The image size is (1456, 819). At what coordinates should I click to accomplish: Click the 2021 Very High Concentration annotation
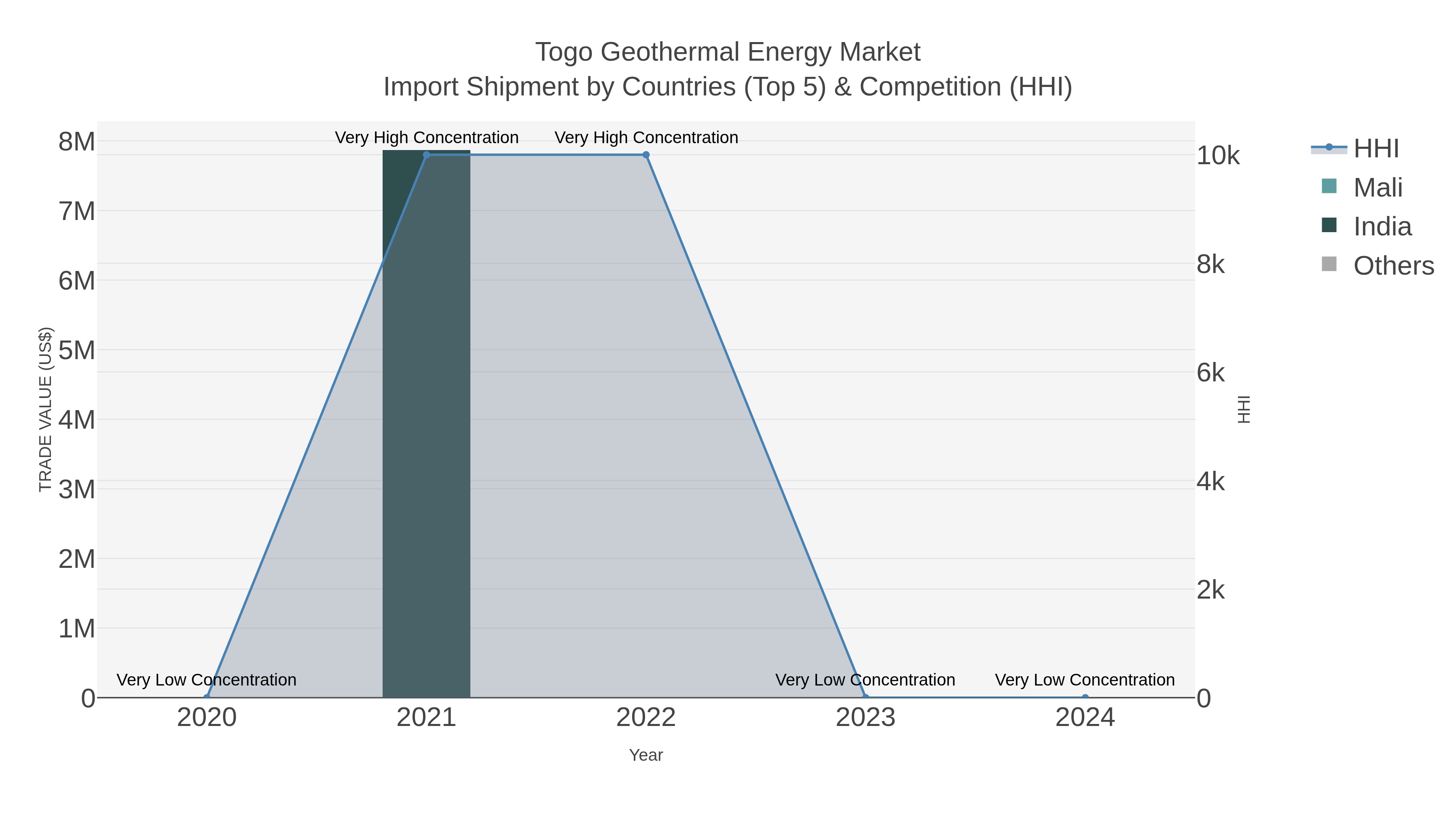pyautogui.click(x=427, y=138)
